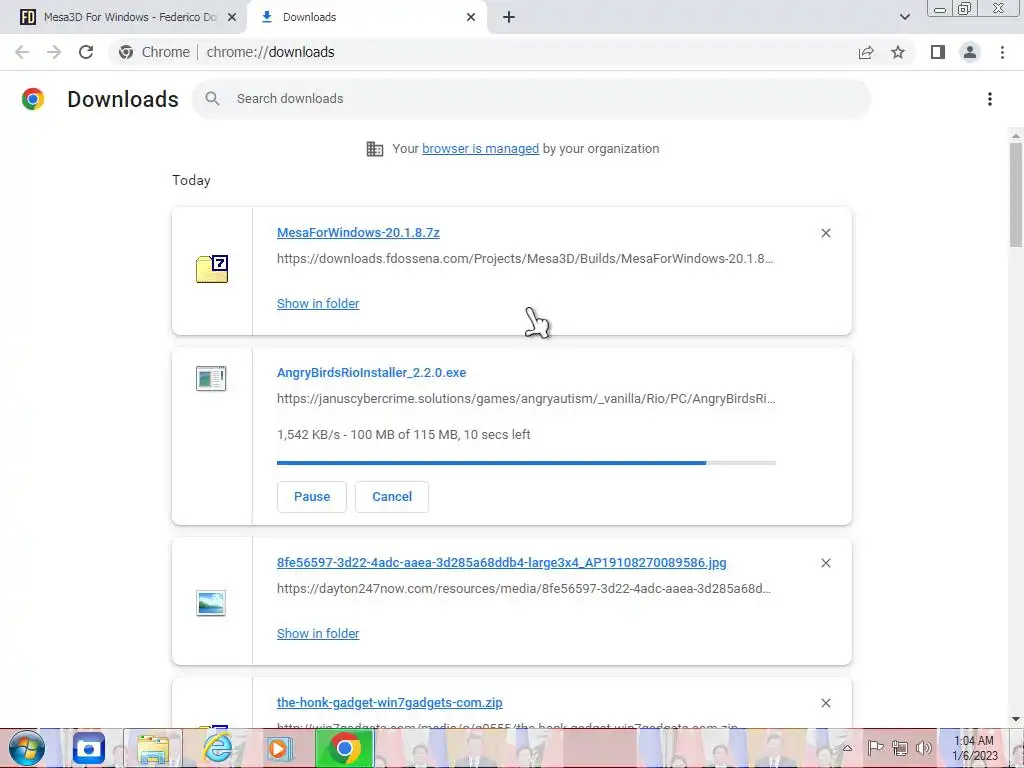The height and width of the screenshot is (768, 1024).
Task: Open the media player taskbar icon
Action: (280, 748)
